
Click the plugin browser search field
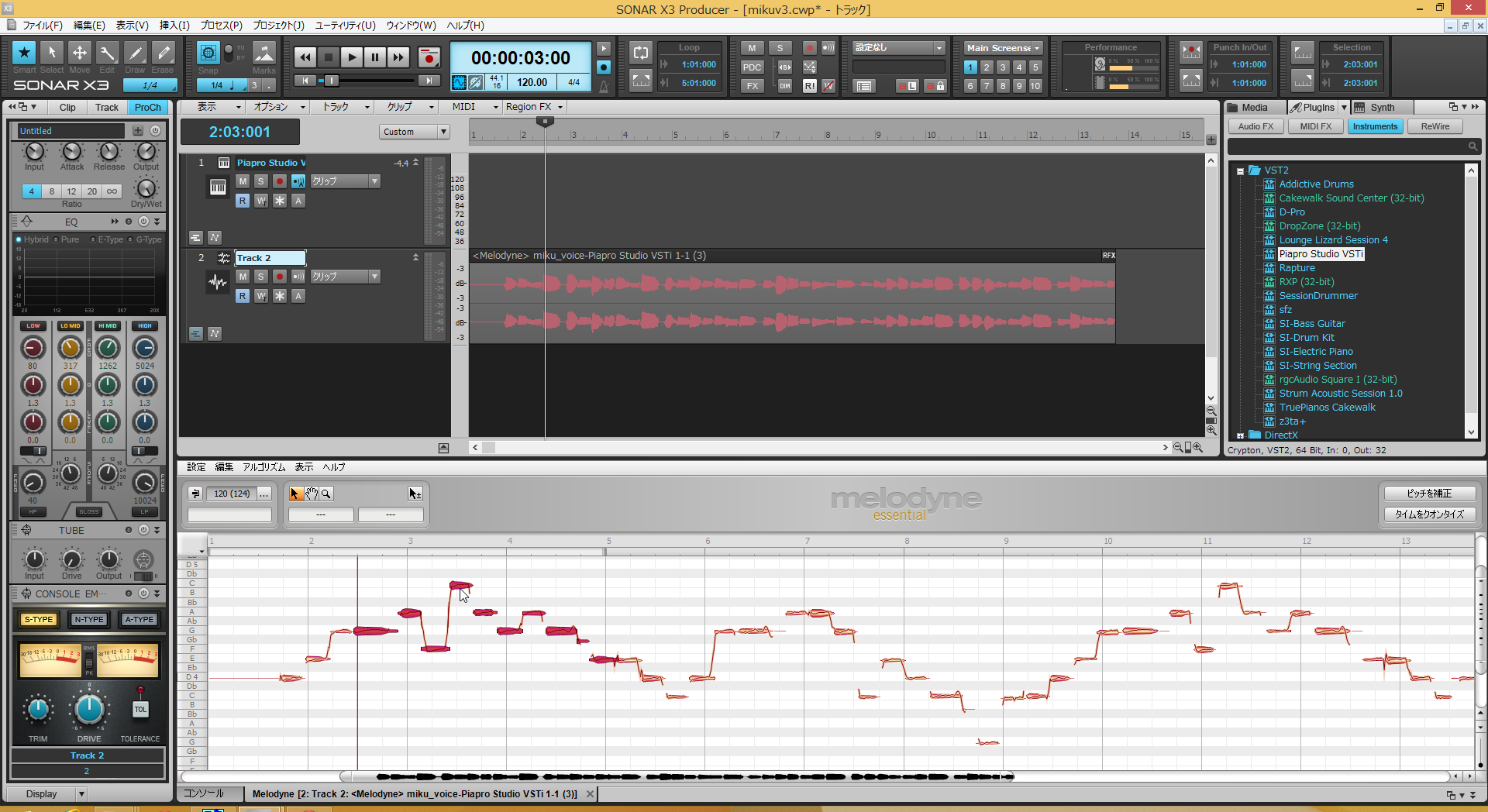[1354, 146]
